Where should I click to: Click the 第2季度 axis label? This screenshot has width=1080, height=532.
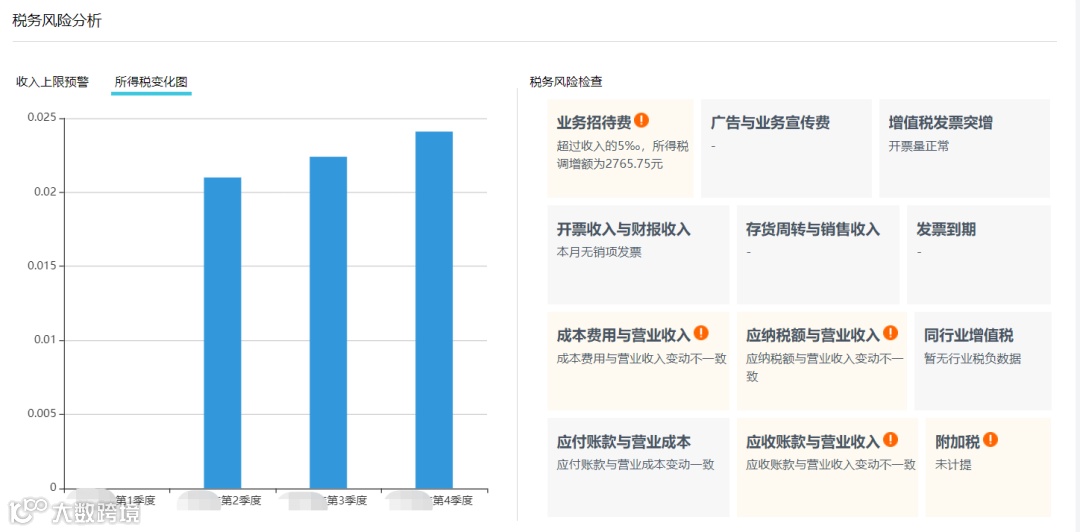point(240,500)
